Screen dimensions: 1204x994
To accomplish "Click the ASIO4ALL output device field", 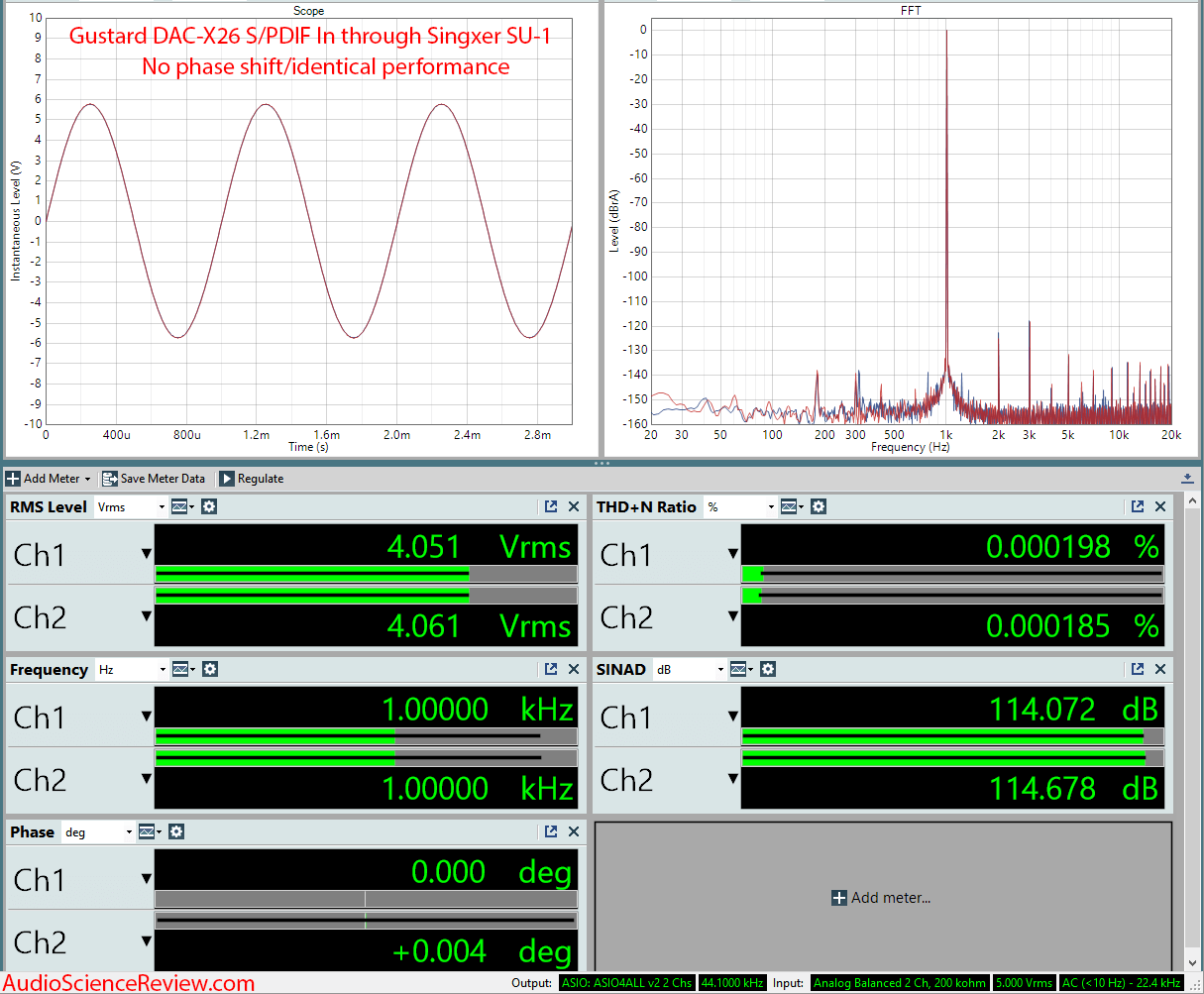I will pos(627,983).
